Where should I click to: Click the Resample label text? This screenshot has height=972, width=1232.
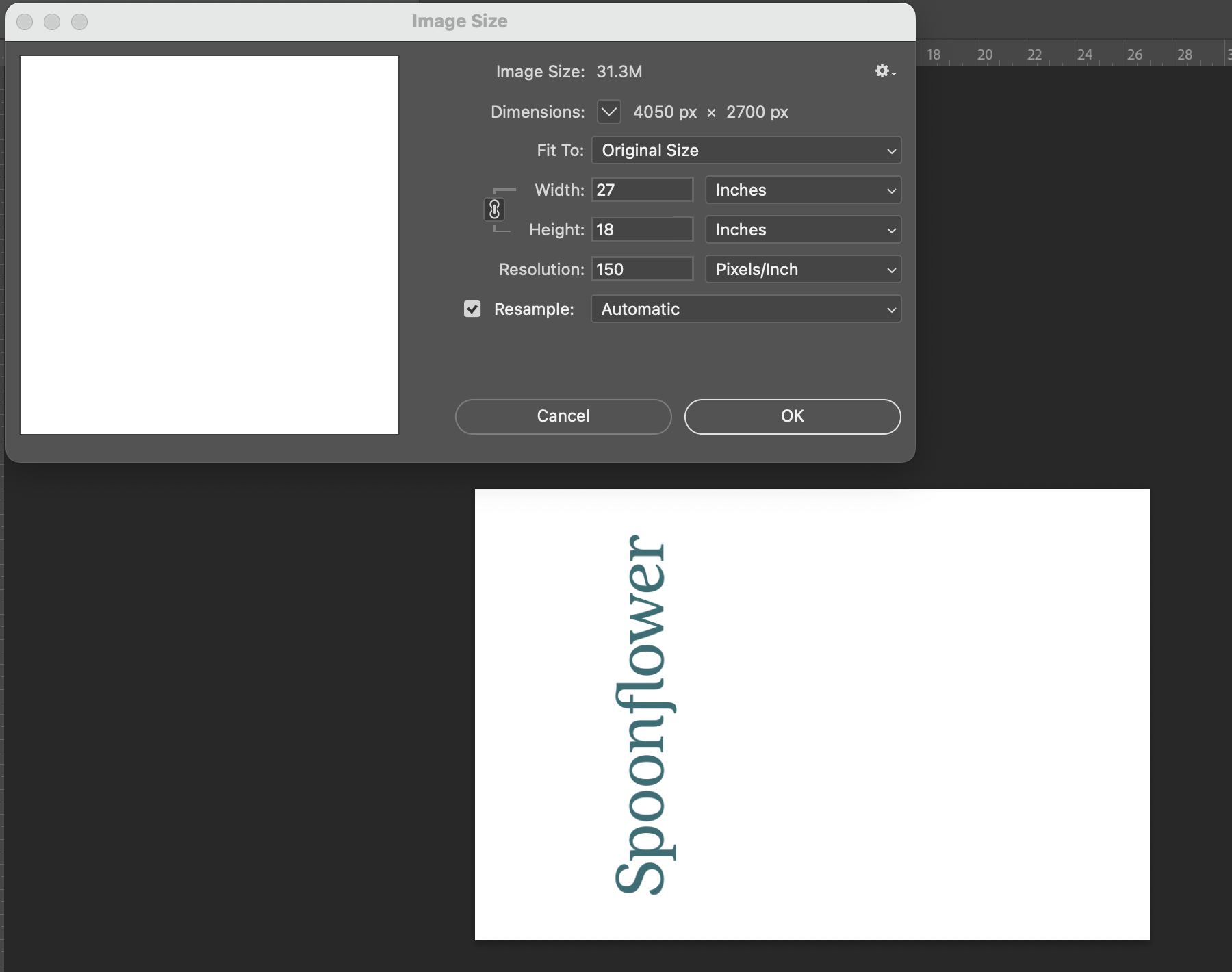pyautogui.click(x=534, y=309)
